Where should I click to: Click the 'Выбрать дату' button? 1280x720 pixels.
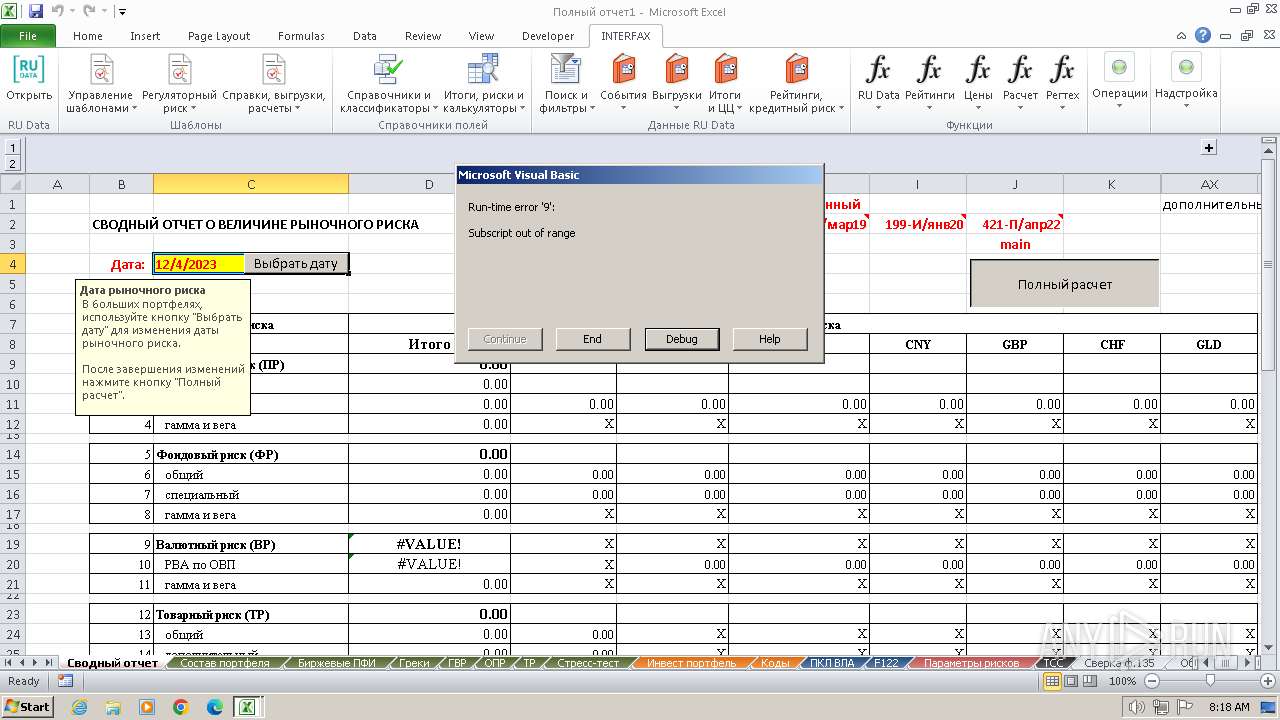pos(296,264)
